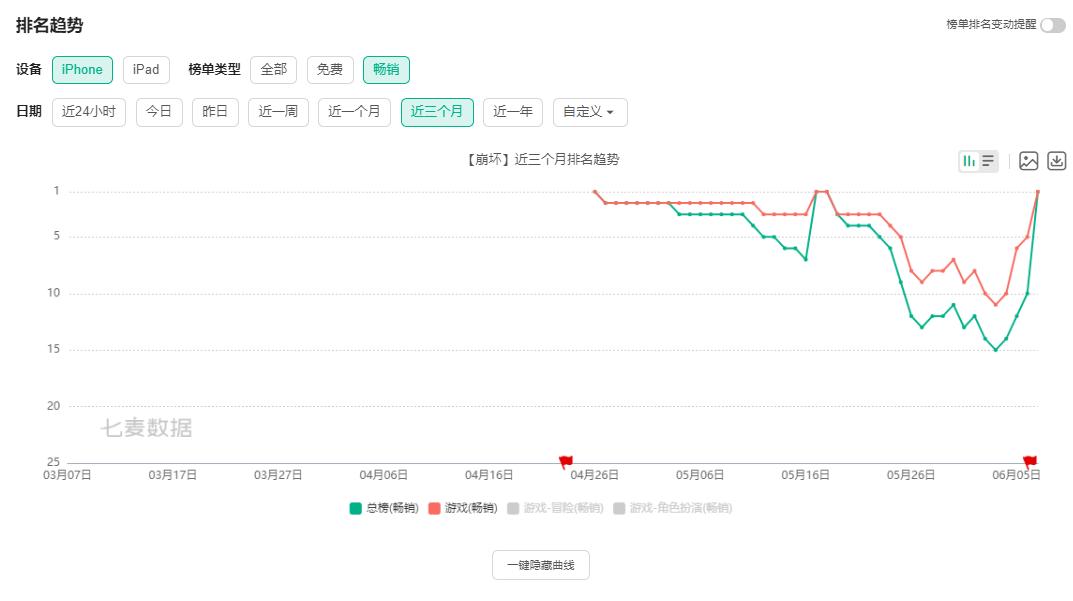Image resolution: width=1073 pixels, height=601 pixels.
Task: Open the 自定义 date dropdown
Action: pos(590,112)
